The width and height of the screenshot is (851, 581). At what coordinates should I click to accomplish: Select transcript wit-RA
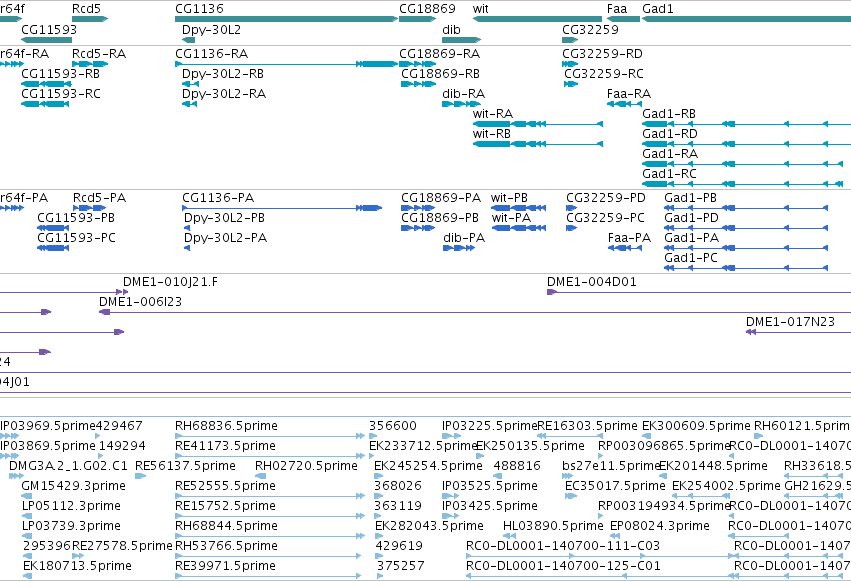538,124
